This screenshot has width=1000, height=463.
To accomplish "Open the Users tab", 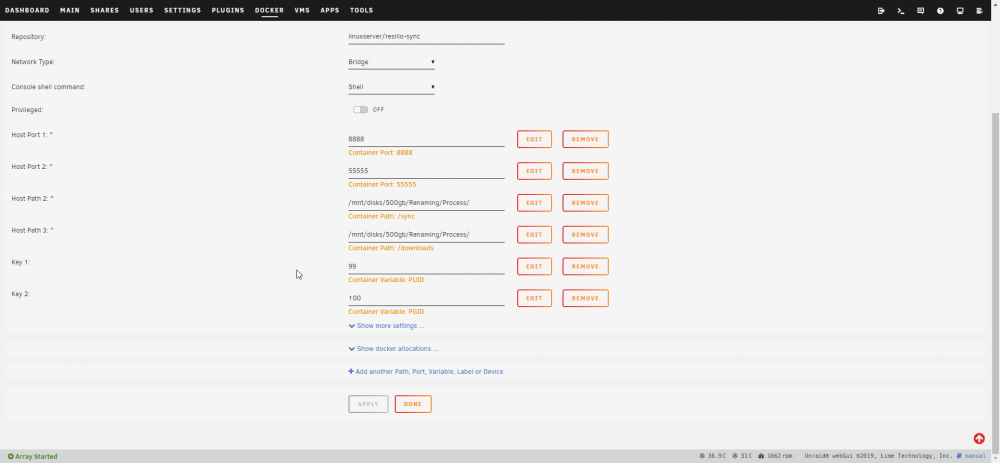I will tap(142, 10).
